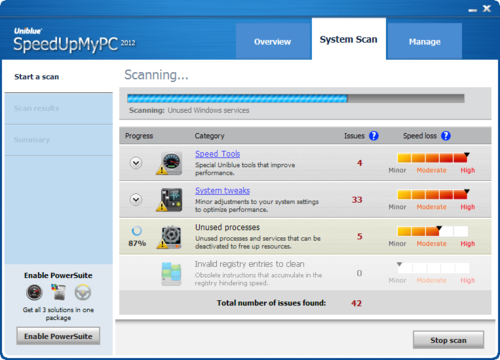Open the Issues column help icon
This screenshot has width=500, height=360.
click(374, 136)
